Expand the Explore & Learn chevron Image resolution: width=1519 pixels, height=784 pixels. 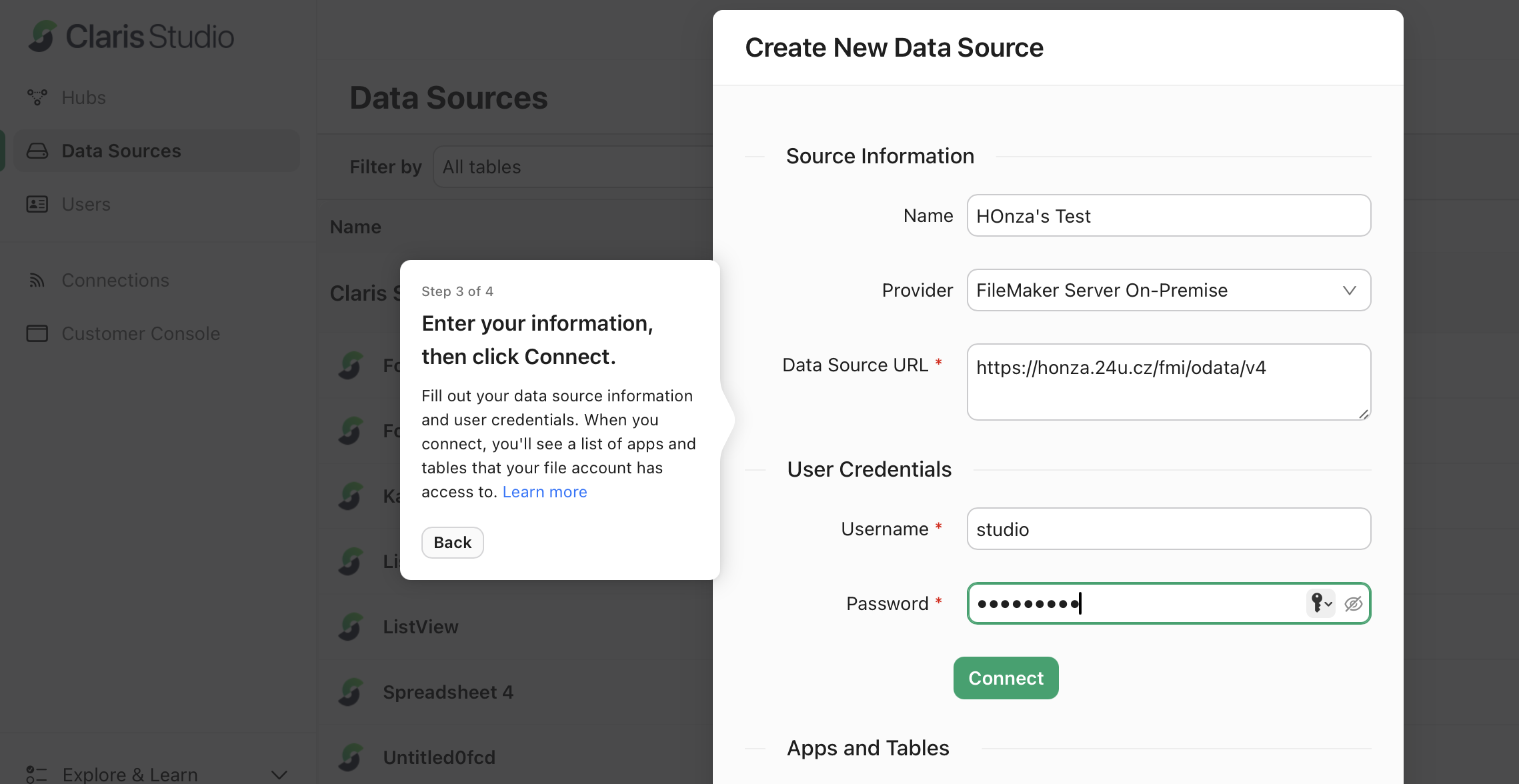tap(279, 775)
